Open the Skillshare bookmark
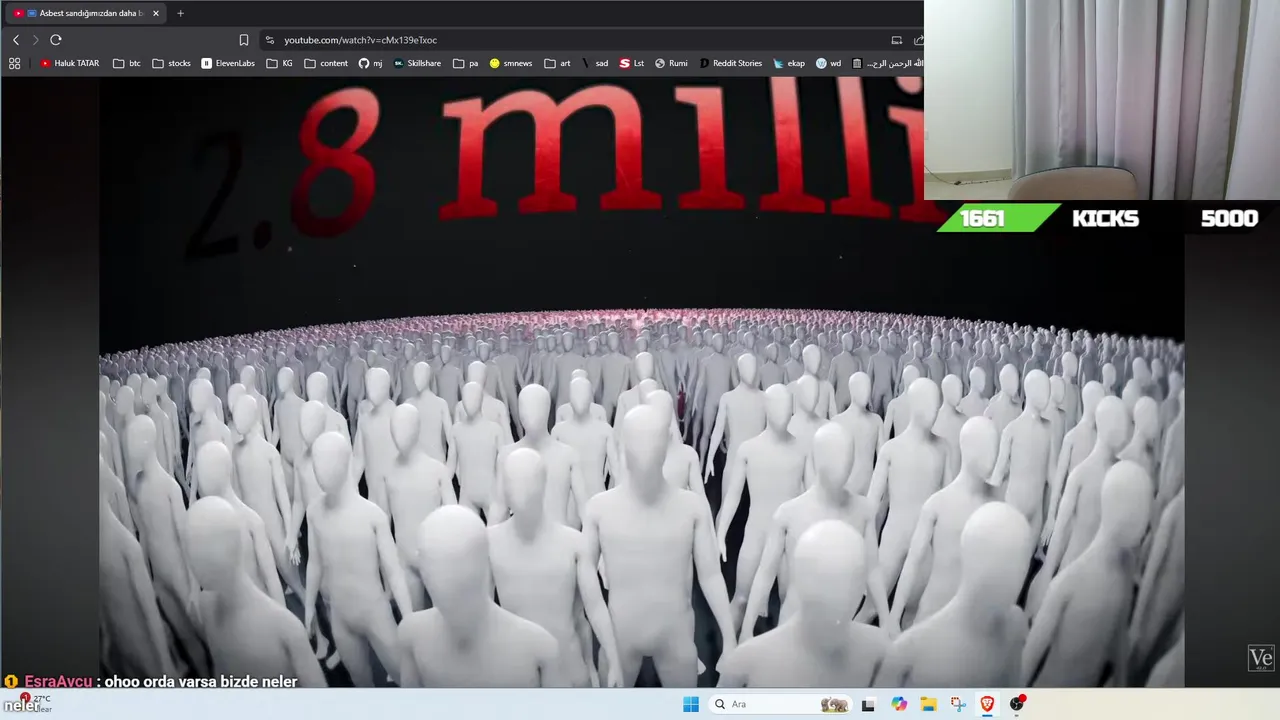 tap(417, 63)
